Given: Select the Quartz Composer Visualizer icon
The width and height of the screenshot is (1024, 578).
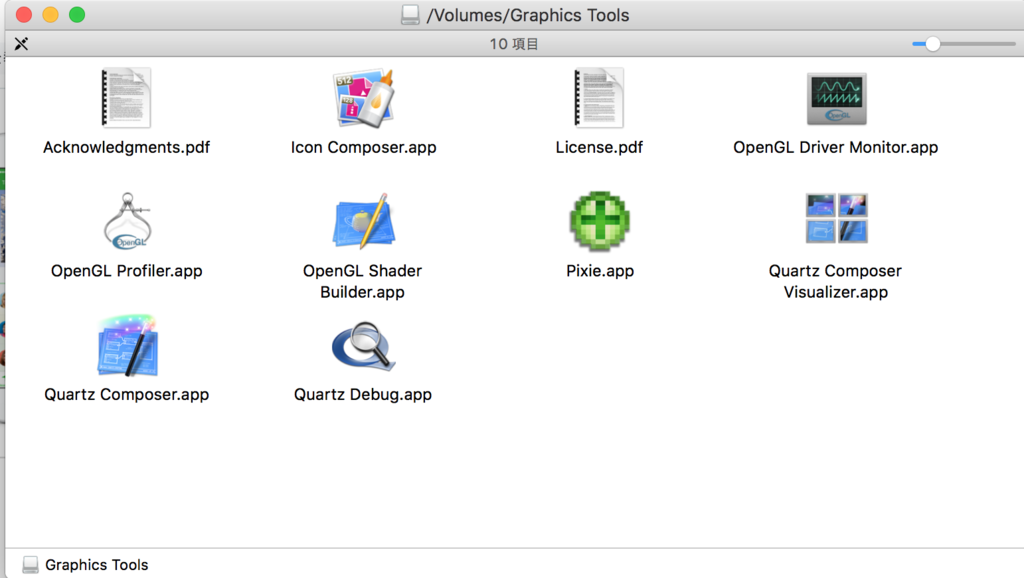Looking at the screenshot, I should [837, 218].
